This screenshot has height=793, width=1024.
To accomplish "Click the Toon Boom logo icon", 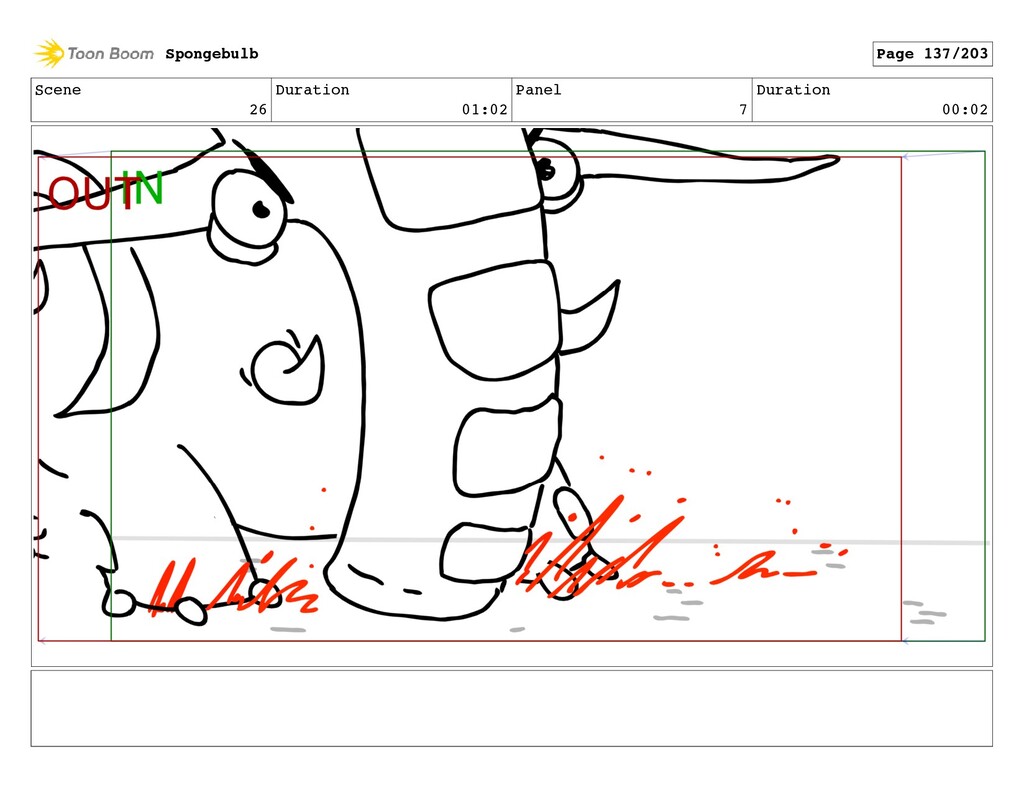I will click(49, 54).
